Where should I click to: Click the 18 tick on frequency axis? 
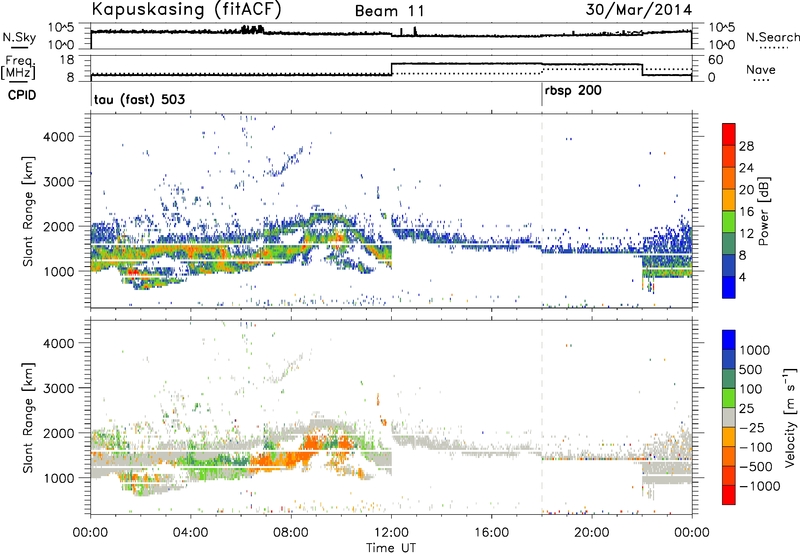[x=67, y=60]
